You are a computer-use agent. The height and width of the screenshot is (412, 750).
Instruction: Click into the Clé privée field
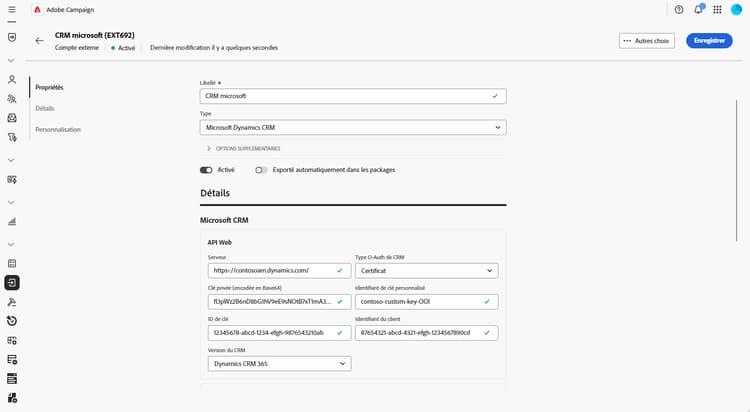279,301
